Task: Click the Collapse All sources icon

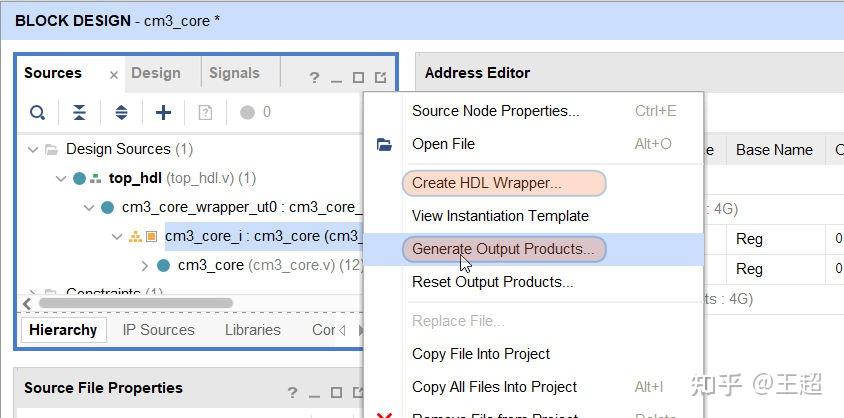Action: [79, 113]
